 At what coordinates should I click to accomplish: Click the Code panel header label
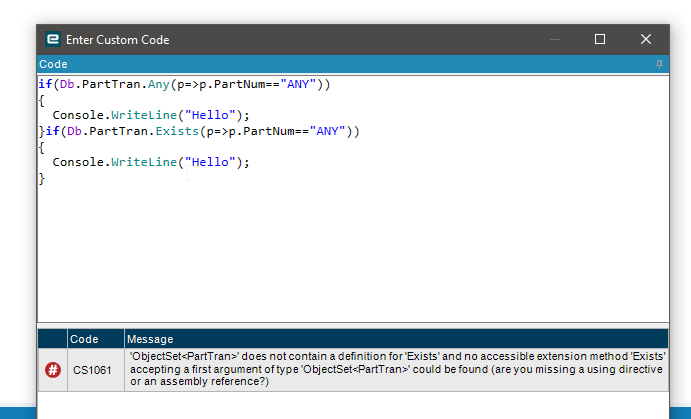click(x=53, y=64)
